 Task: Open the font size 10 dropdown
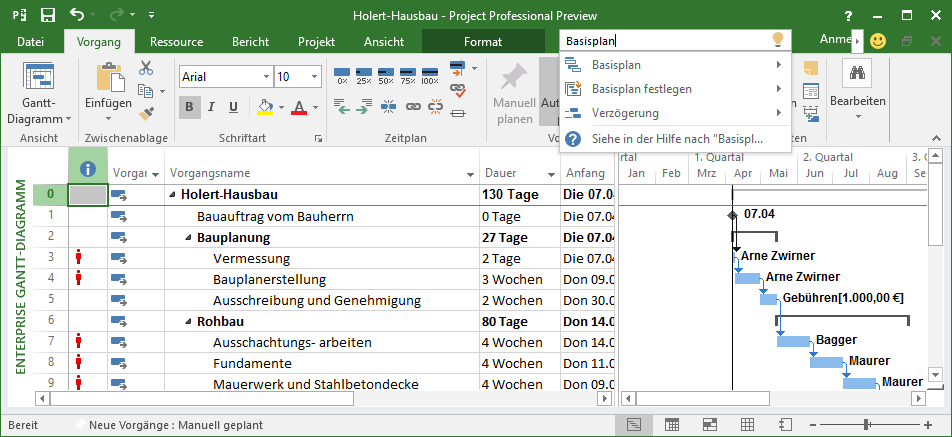point(314,77)
